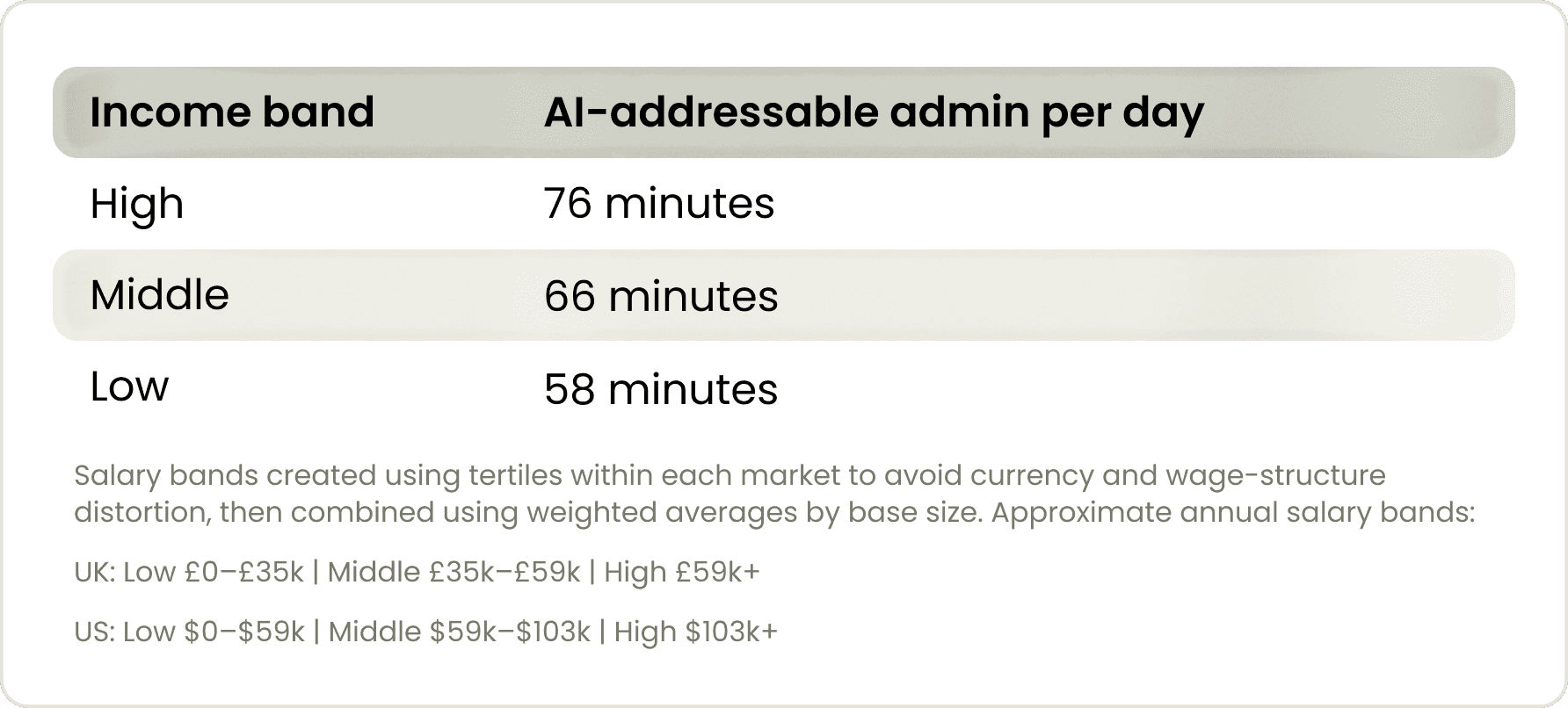This screenshot has height=708, width=1568.
Task: Click the shaded Middle table row
Action: (x=784, y=295)
